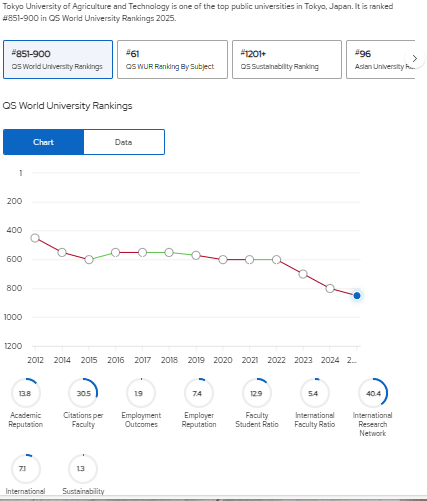Select the 2019 data point on chart
Viewport: 427px width, 501px height.
196,255
